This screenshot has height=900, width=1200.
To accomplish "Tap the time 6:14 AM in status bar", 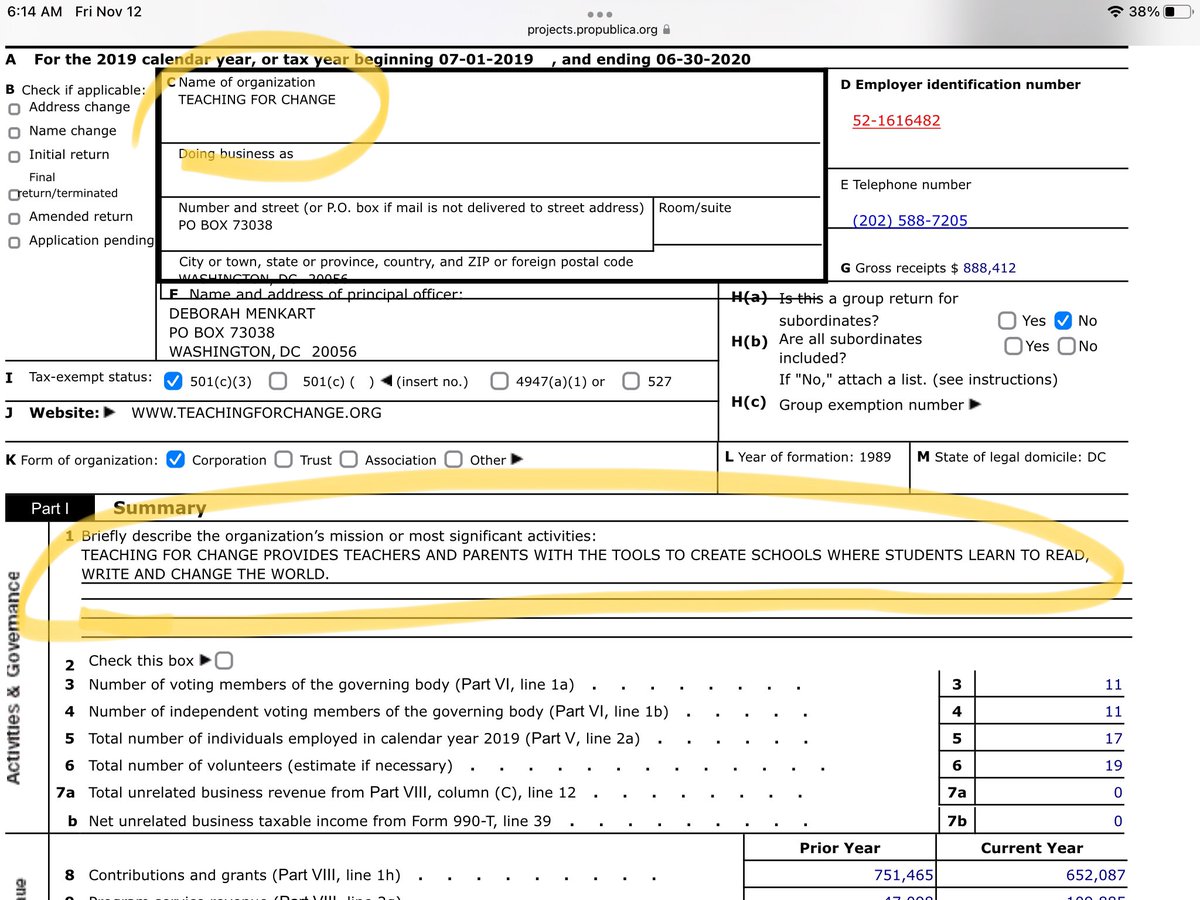I will 36,12.
